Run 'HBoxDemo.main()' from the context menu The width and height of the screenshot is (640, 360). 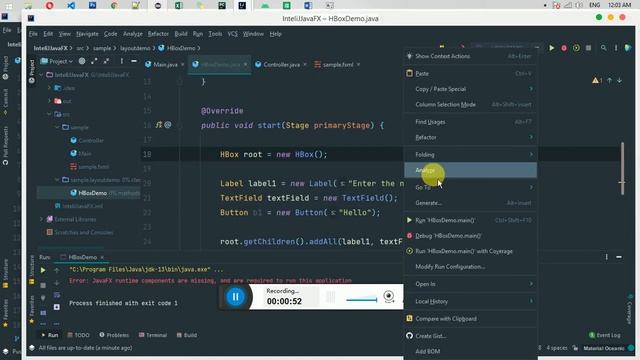[470, 220]
